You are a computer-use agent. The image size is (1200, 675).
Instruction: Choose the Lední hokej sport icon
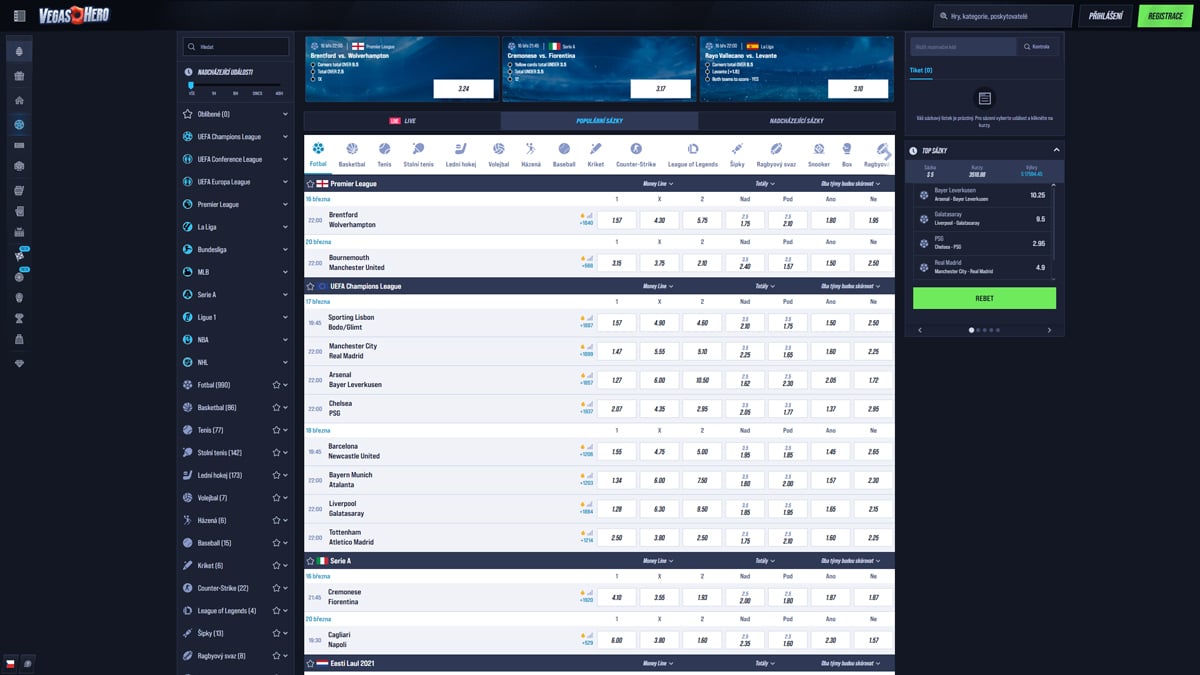[460, 153]
